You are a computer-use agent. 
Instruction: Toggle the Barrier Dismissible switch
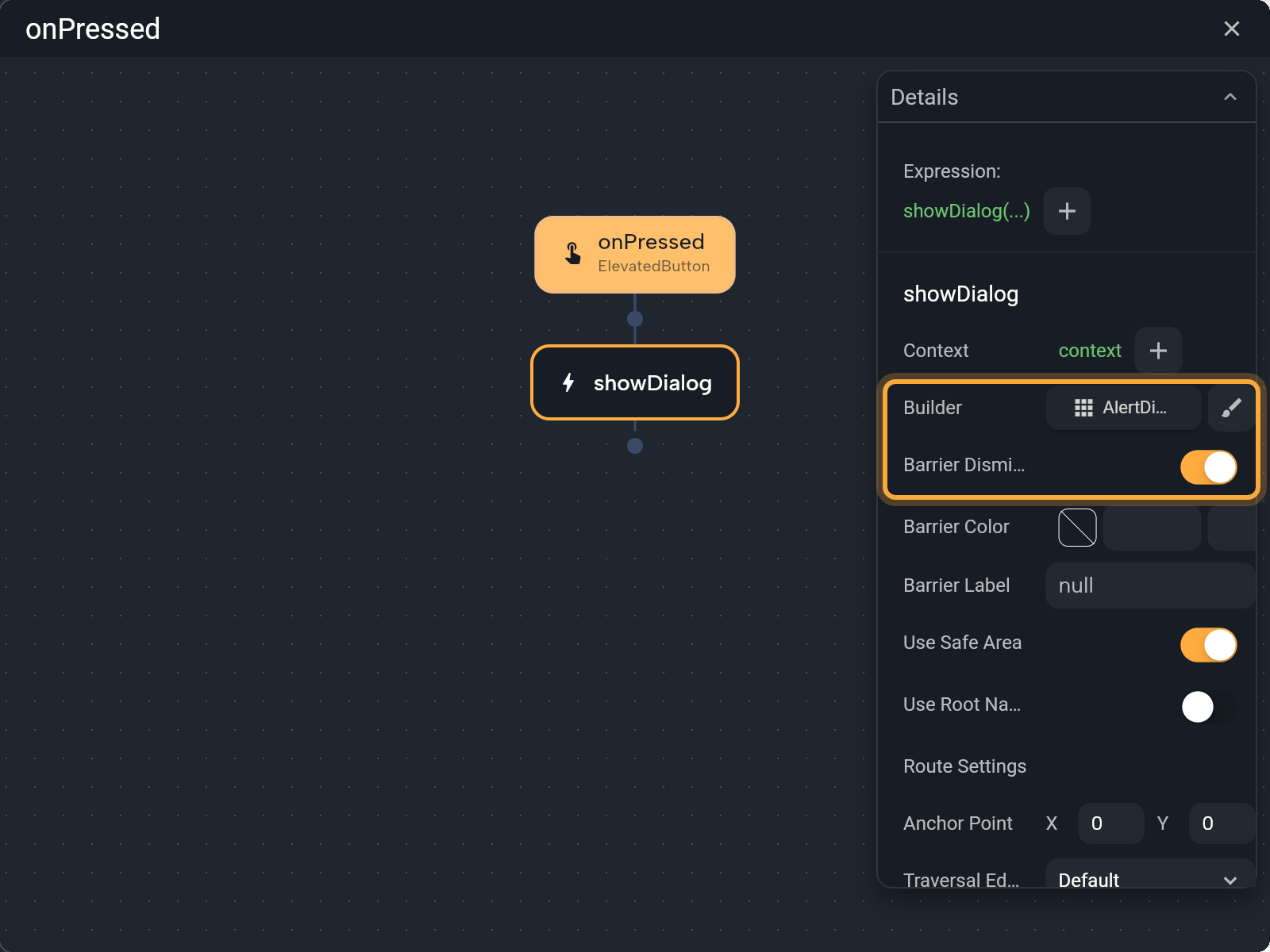coord(1208,467)
